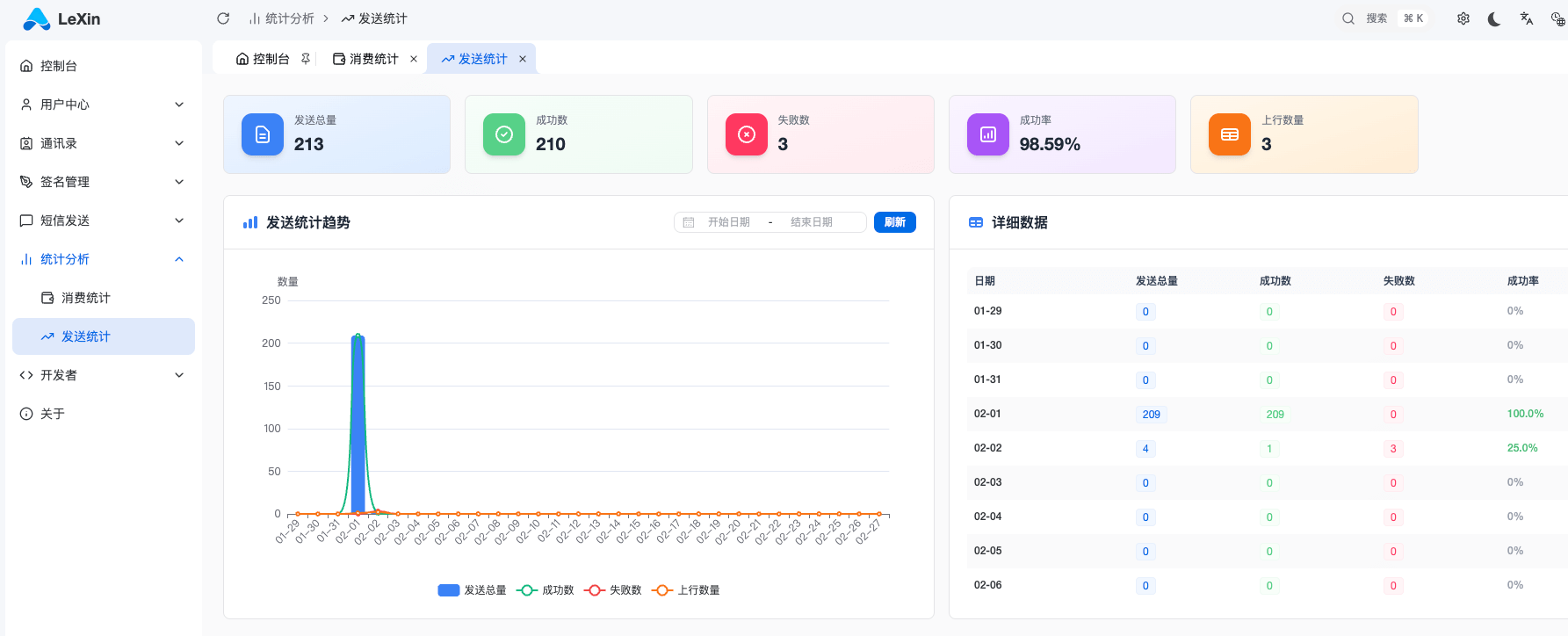Click the 开发者 code brackets icon
The width and height of the screenshot is (1568, 636).
[x=26, y=375]
